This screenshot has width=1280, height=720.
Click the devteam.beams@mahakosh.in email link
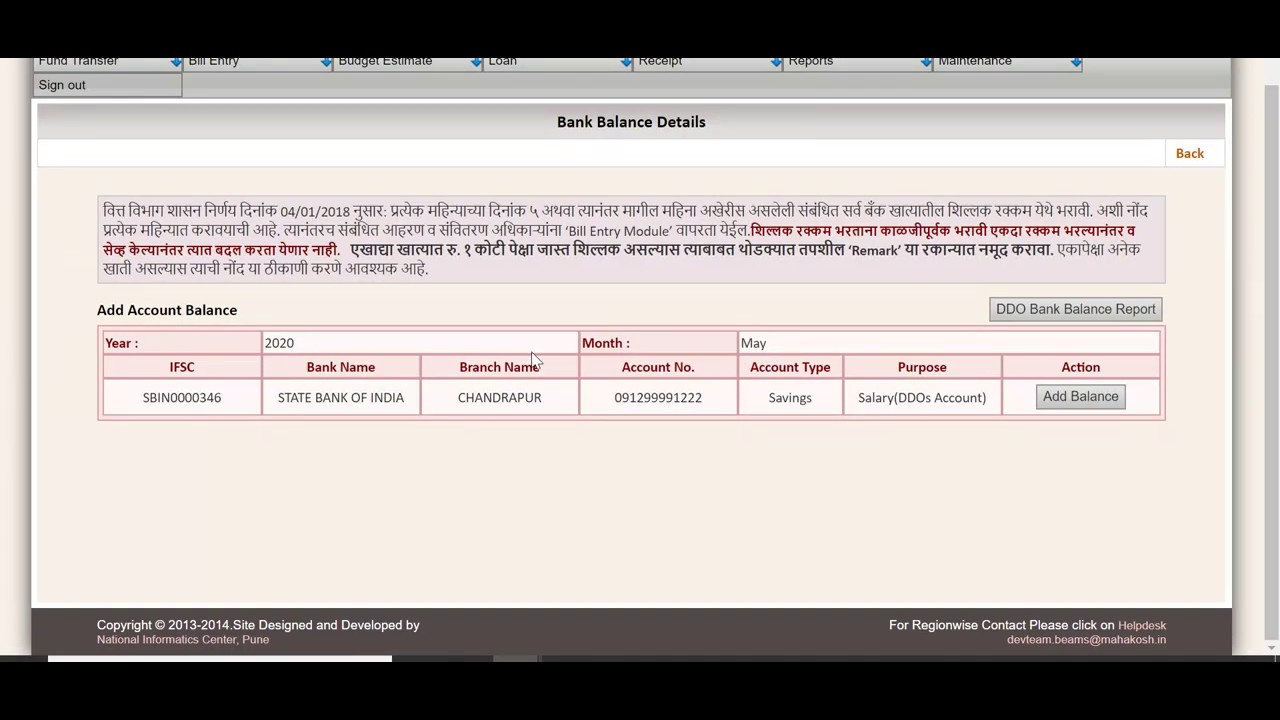(x=1086, y=640)
